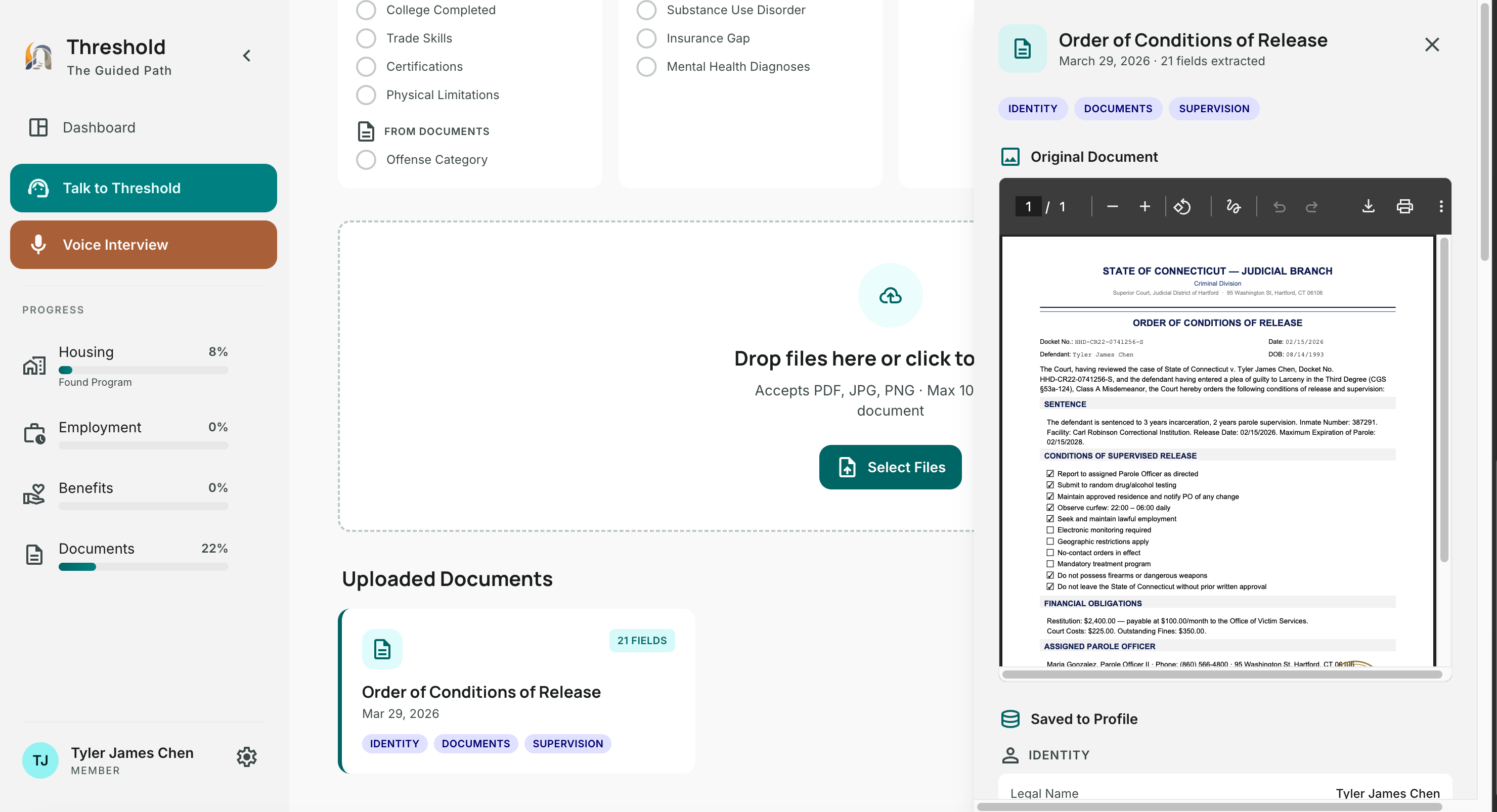Click the cloud upload icon

tap(890, 296)
